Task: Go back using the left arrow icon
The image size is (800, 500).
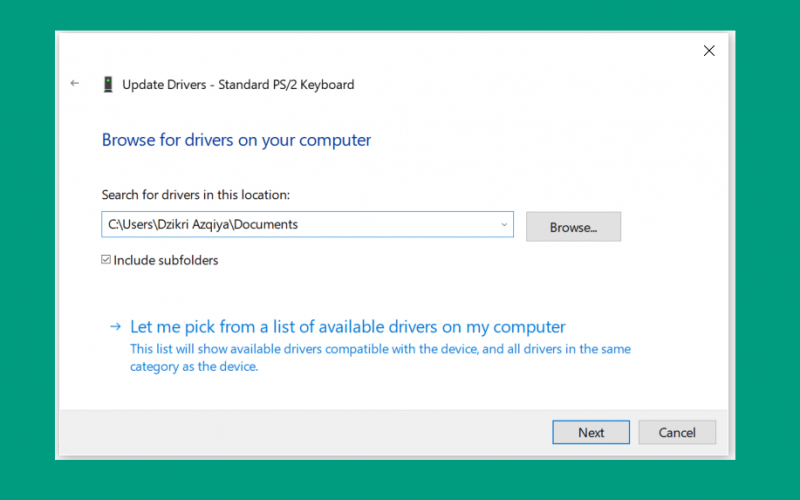Action: (x=75, y=83)
